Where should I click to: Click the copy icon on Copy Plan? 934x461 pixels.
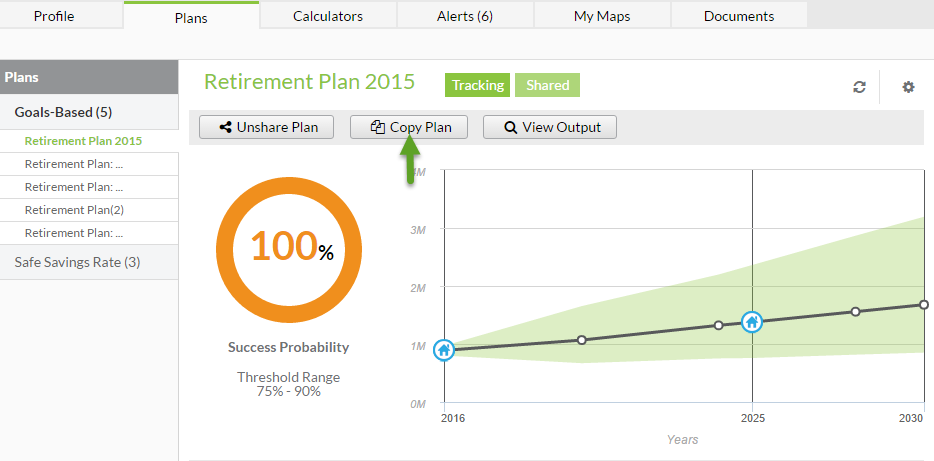click(377, 127)
